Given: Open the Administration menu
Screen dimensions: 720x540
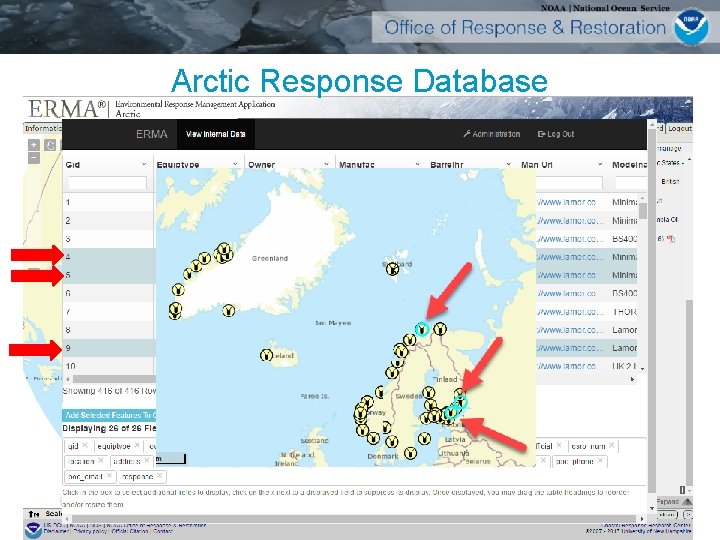Looking at the screenshot, I should (x=492, y=134).
